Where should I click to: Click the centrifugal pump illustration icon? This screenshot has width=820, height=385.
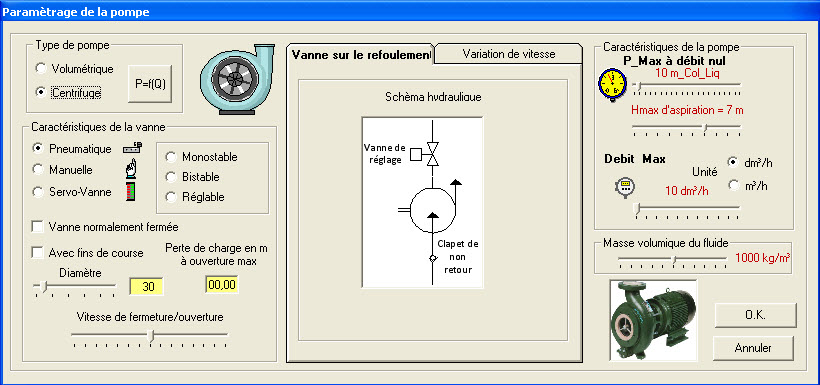pyautogui.click(x=237, y=79)
